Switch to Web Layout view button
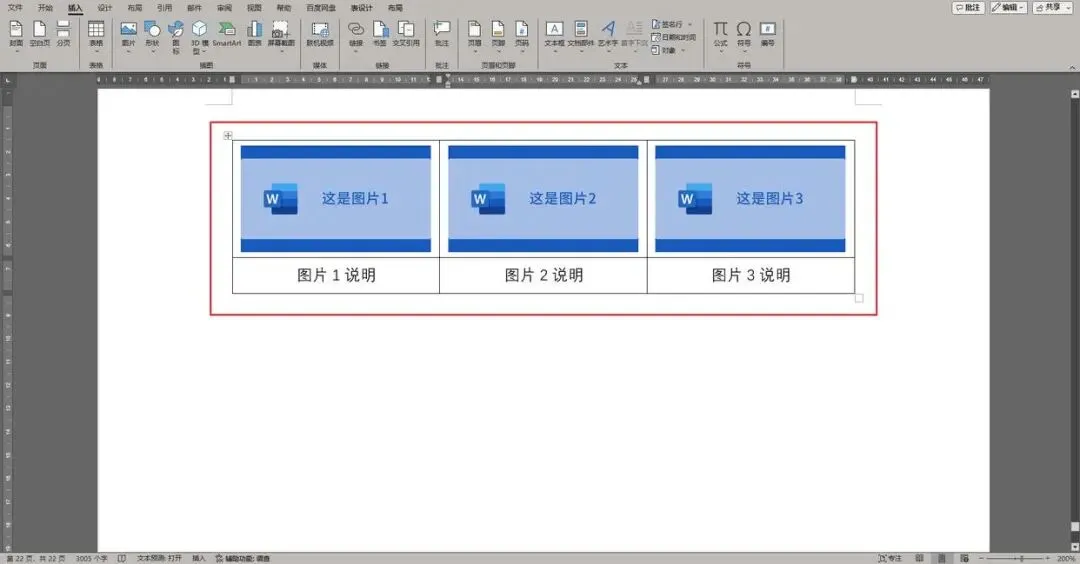 coord(964,558)
